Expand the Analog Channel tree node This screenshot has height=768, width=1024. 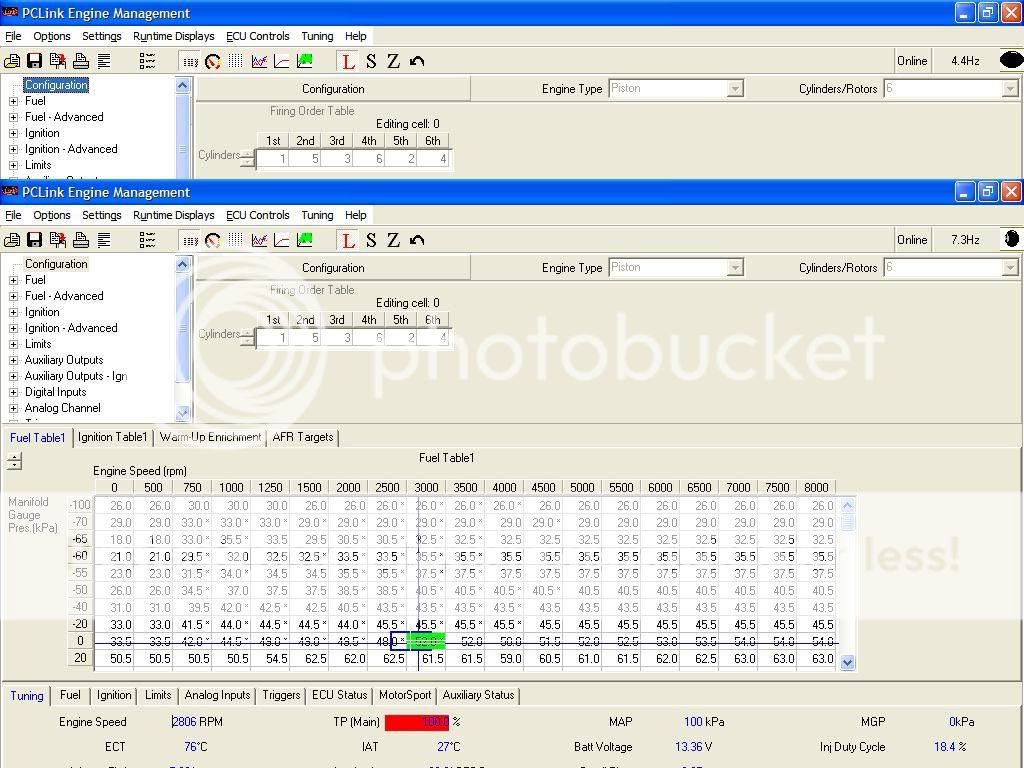point(13,408)
